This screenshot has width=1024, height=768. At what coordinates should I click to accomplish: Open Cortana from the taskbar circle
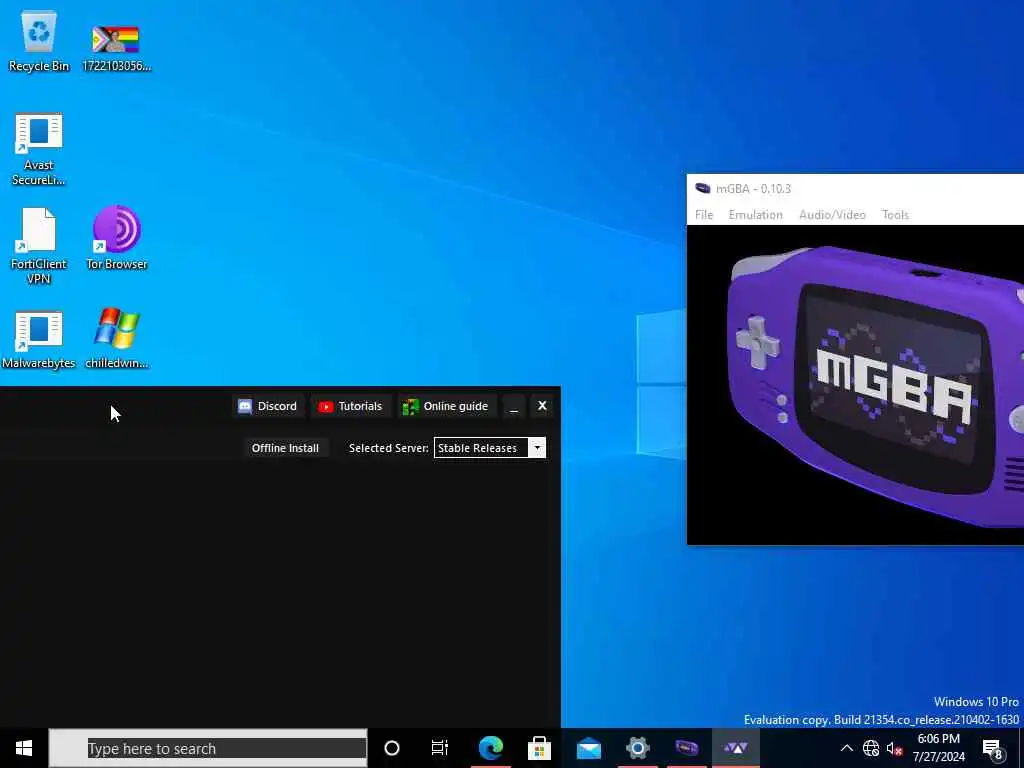point(392,748)
